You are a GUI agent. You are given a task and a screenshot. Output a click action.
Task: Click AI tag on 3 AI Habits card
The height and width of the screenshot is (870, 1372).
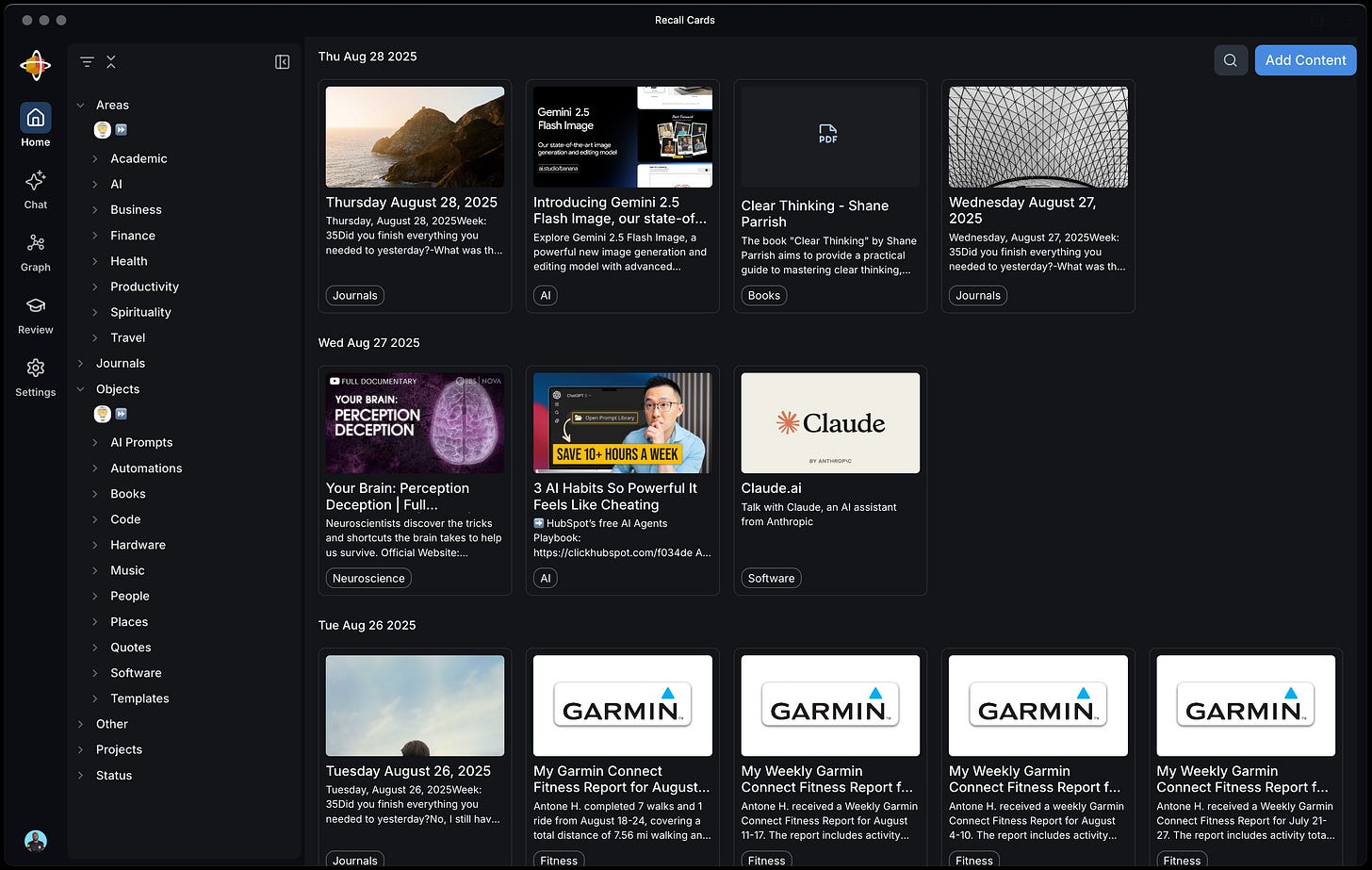click(x=546, y=578)
